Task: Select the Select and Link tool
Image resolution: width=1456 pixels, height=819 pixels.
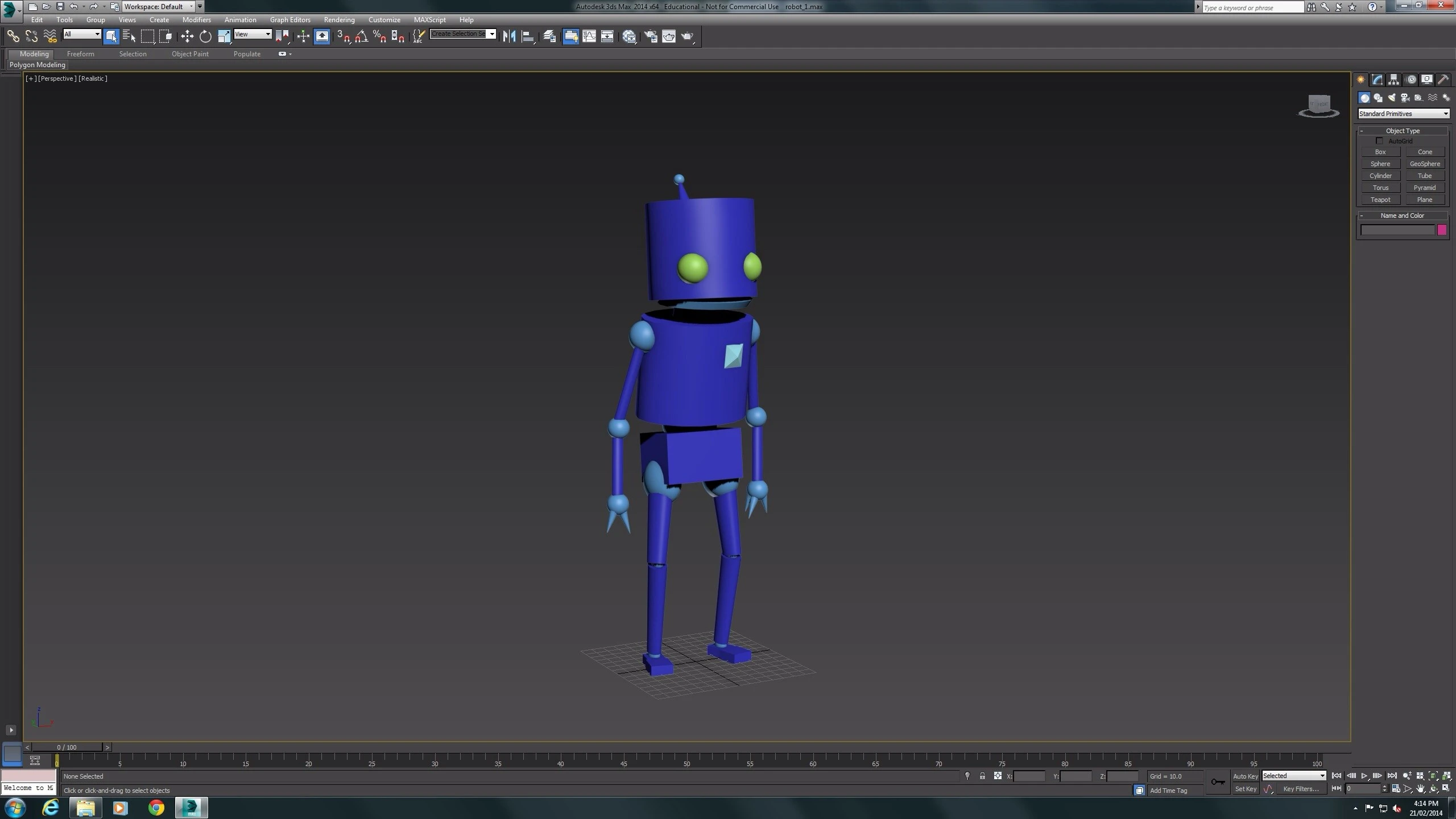Action: (13, 36)
